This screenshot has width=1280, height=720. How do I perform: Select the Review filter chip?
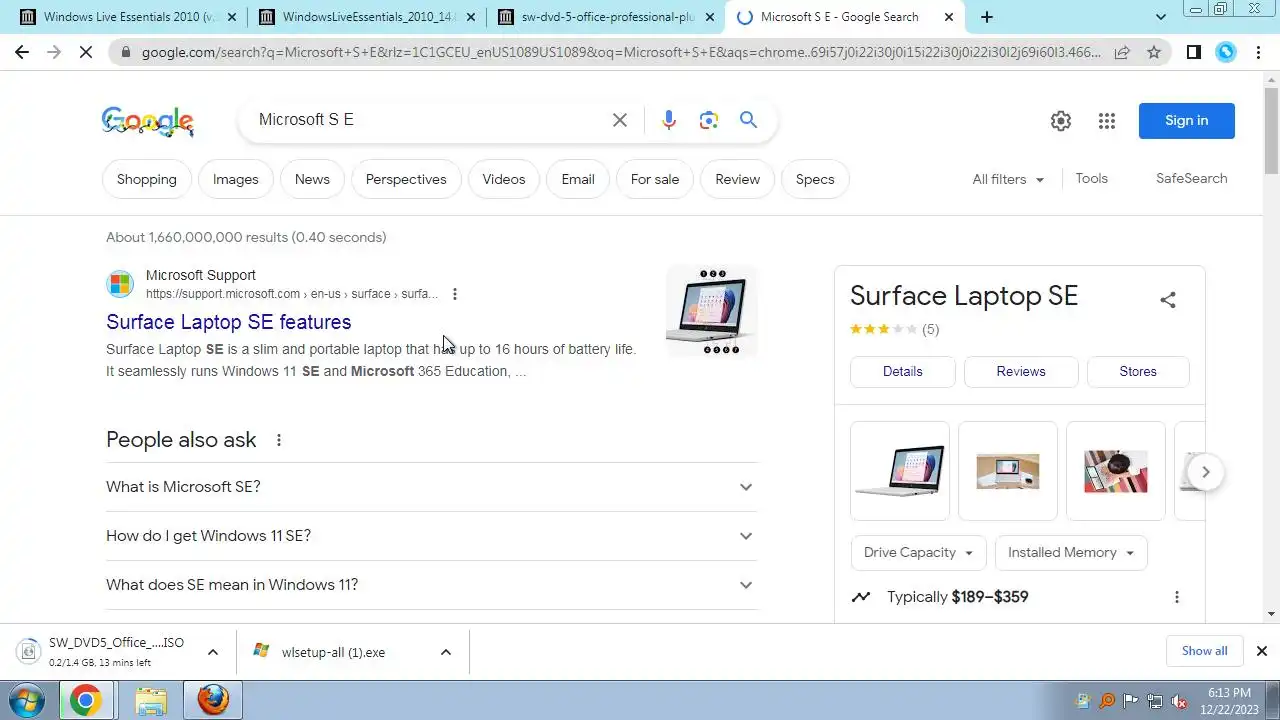click(x=738, y=179)
